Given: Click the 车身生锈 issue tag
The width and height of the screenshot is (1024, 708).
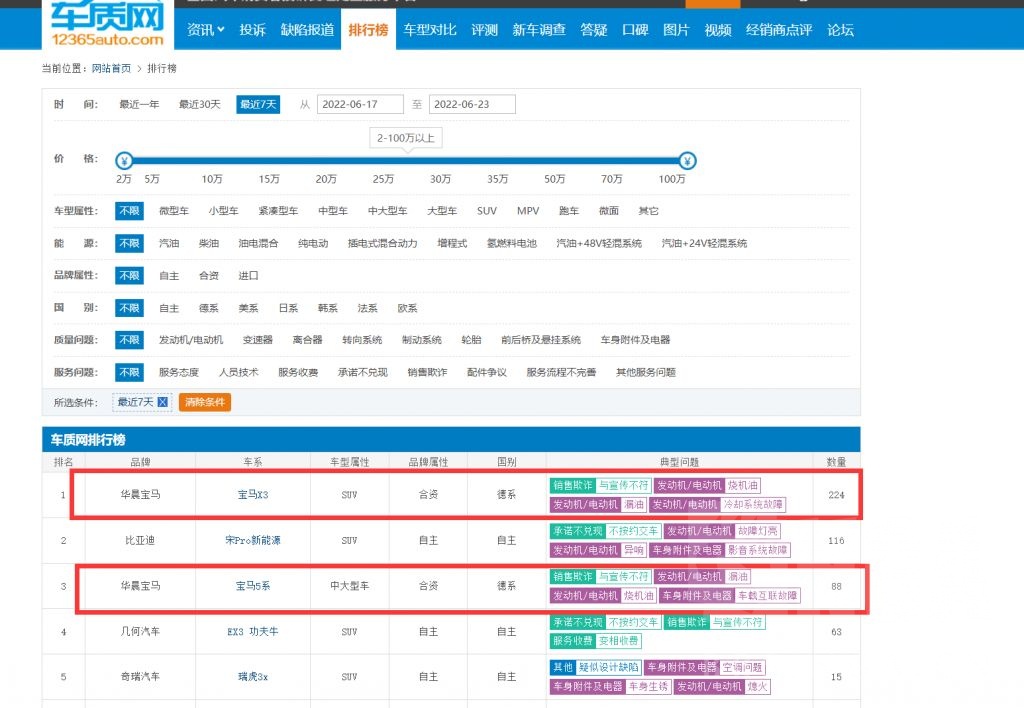Looking at the screenshot, I should (648, 687).
